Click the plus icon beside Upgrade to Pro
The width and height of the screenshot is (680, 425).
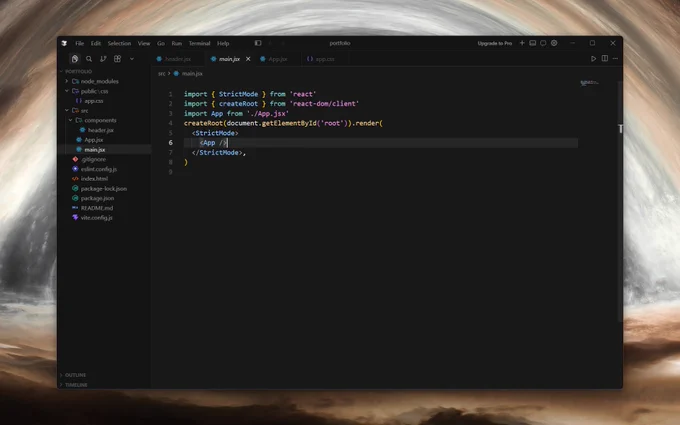(522, 43)
